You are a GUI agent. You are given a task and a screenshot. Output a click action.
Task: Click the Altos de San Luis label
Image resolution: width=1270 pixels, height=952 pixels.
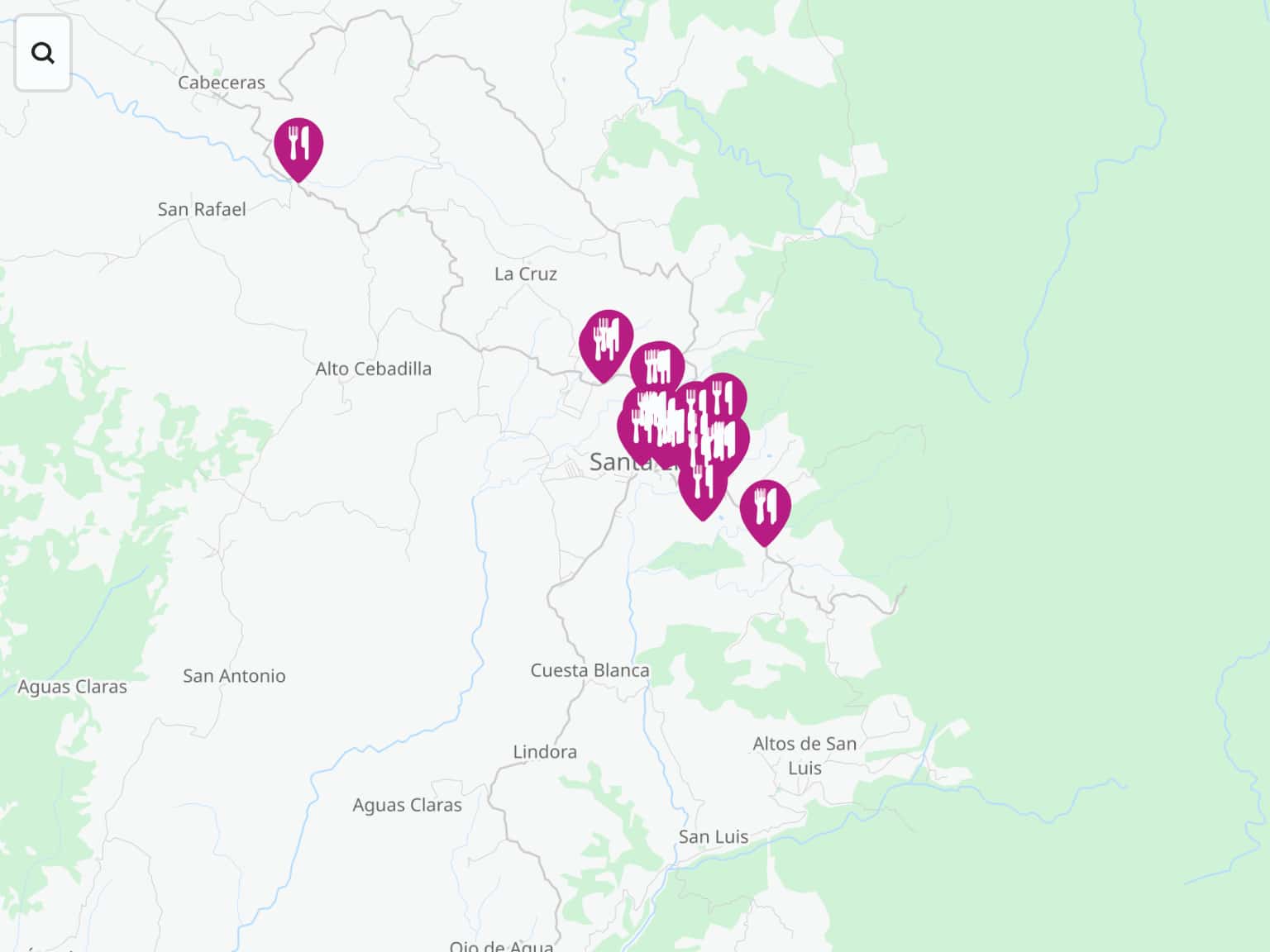tap(804, 755)
